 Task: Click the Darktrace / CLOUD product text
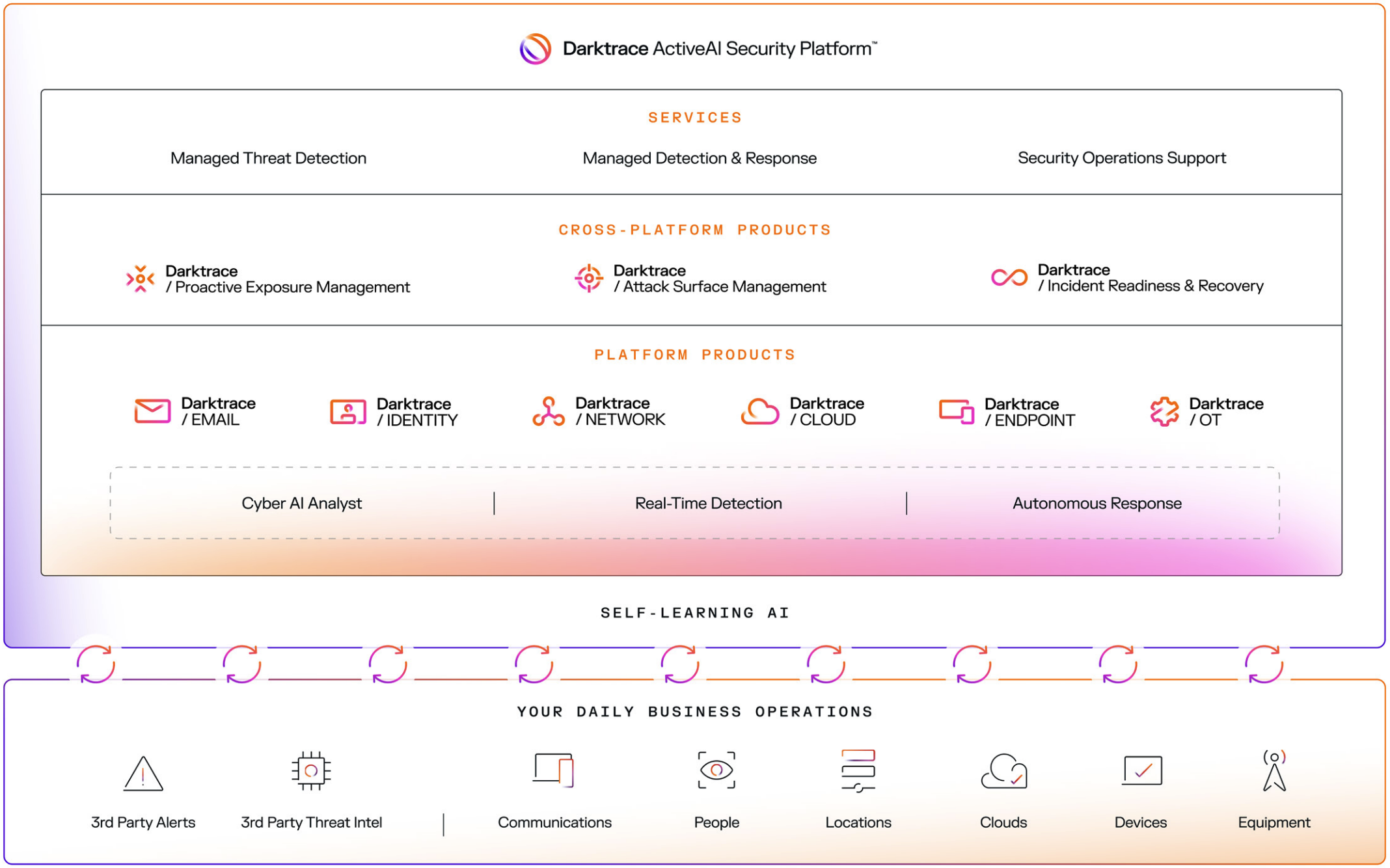click(826, 412)
